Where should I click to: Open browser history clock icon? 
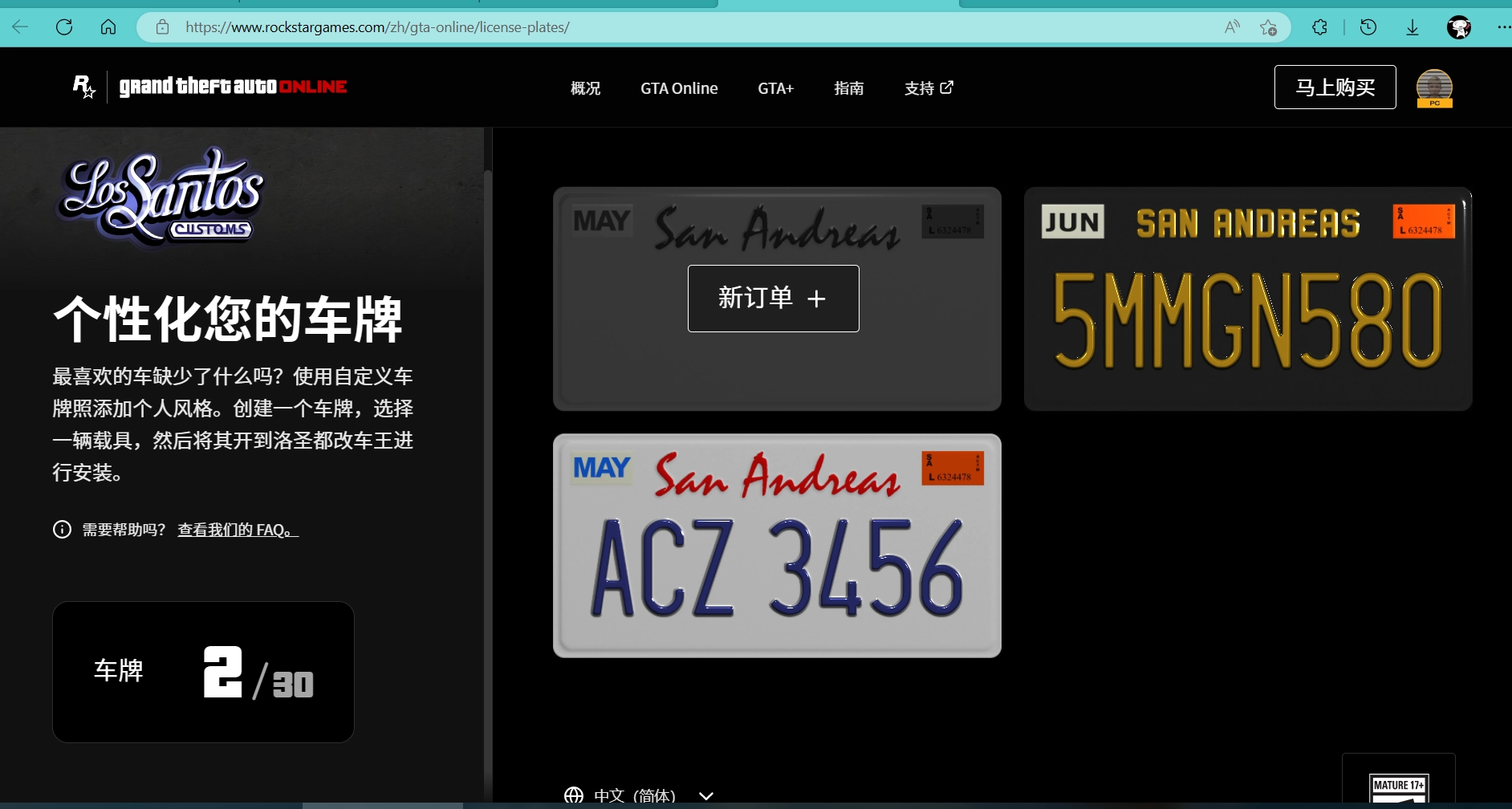click(x=1368, y=27)
